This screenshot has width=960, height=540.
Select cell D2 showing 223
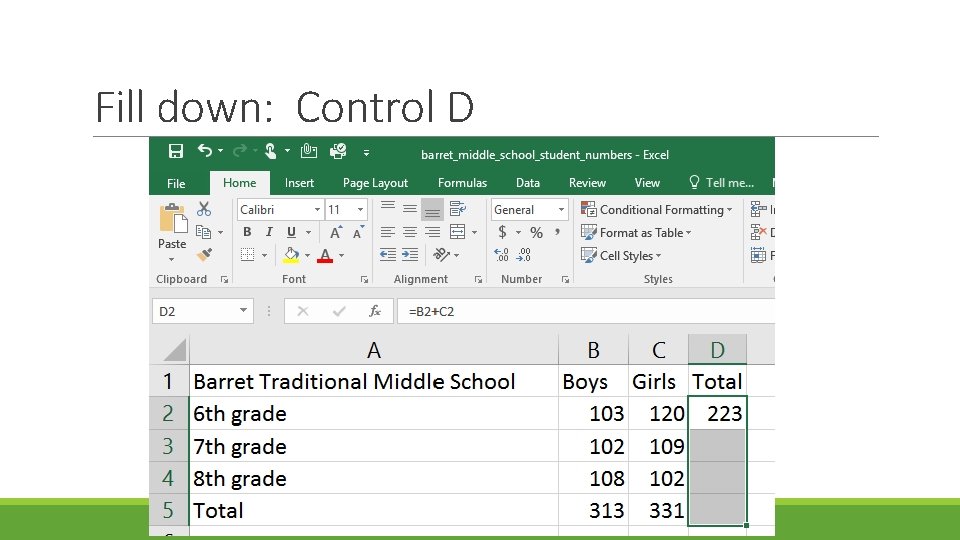718,413
